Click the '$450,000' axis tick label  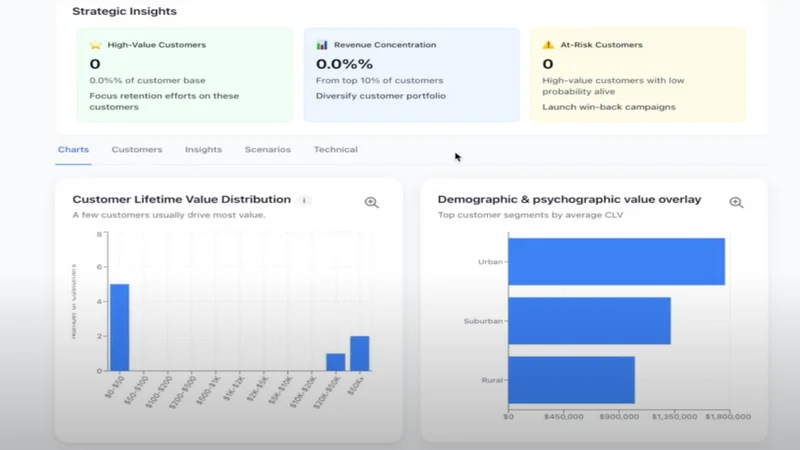click(x=564, y=417)
